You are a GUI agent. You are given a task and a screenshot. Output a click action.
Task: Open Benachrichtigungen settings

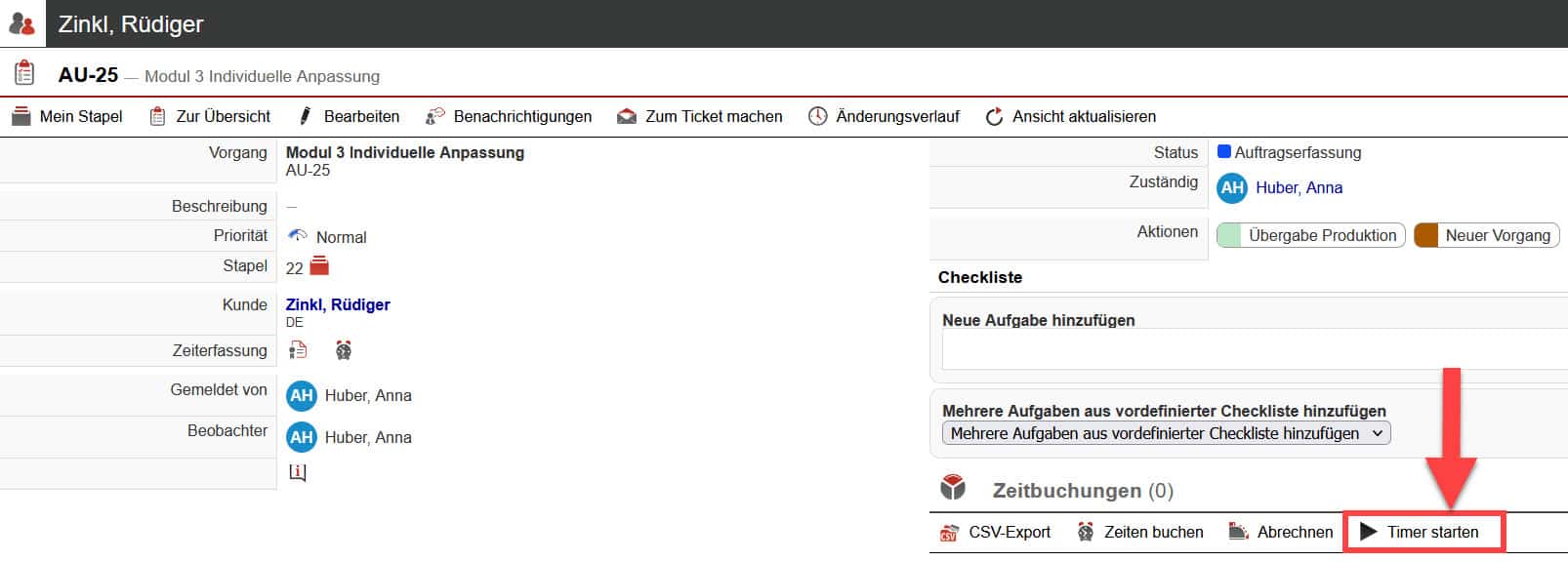(509, 116)
